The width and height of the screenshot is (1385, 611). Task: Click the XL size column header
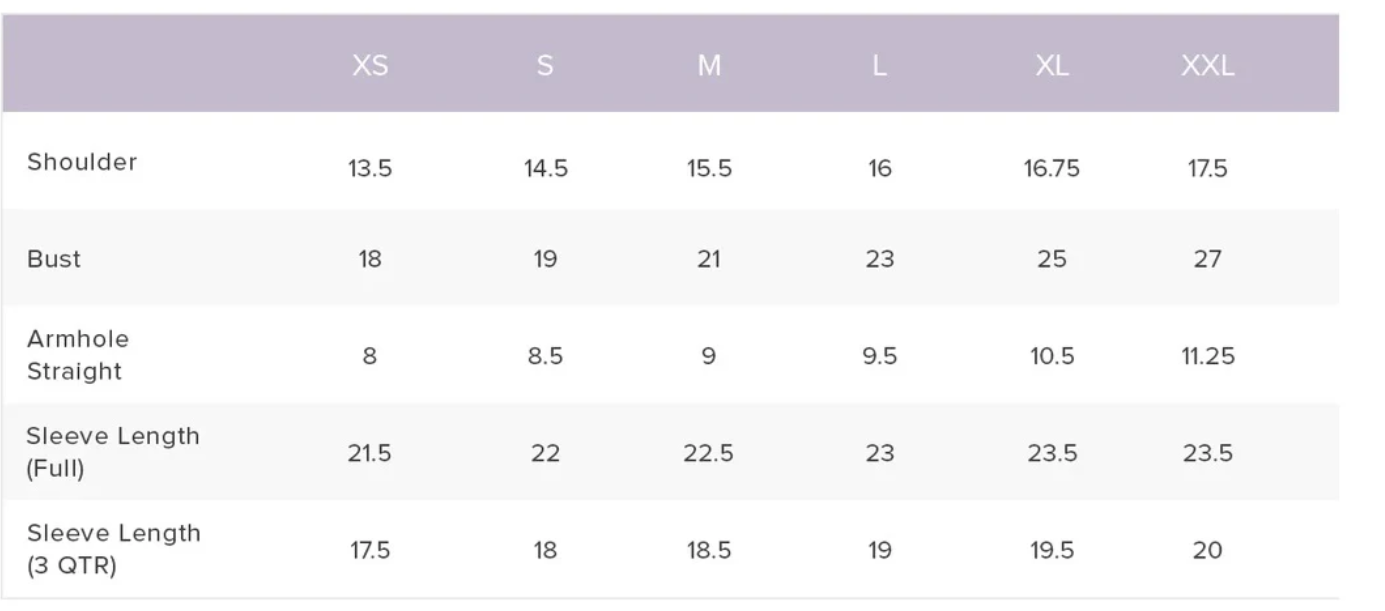[1052, 66]
